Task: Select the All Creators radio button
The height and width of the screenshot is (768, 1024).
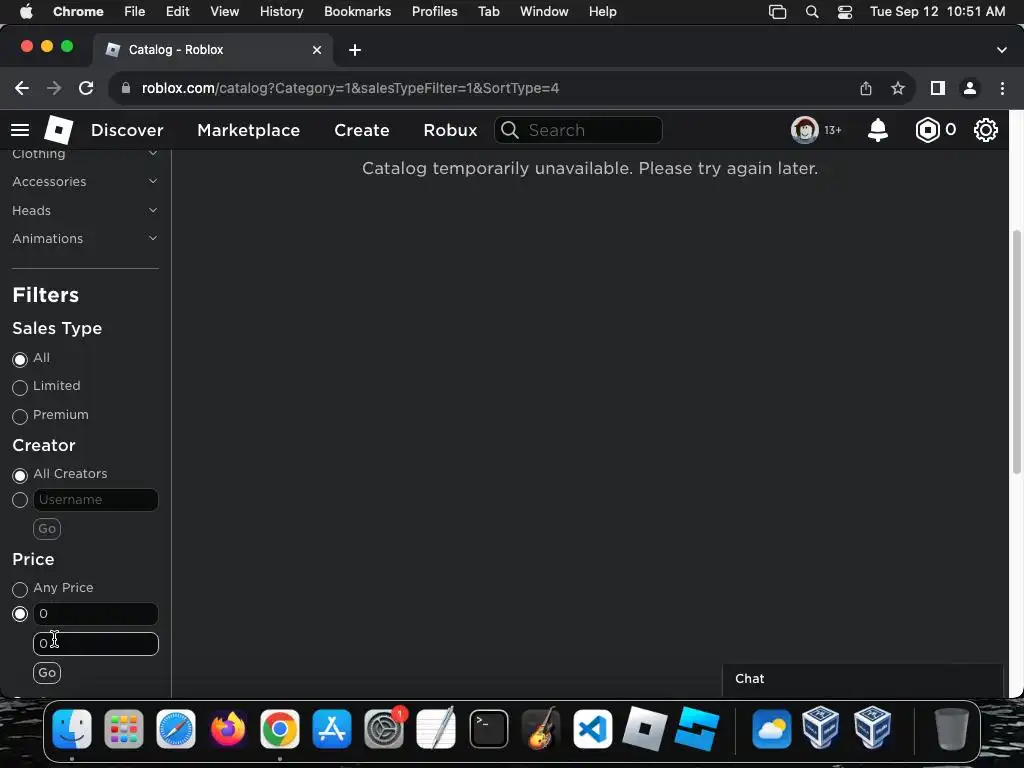Action: click(20, 475)
